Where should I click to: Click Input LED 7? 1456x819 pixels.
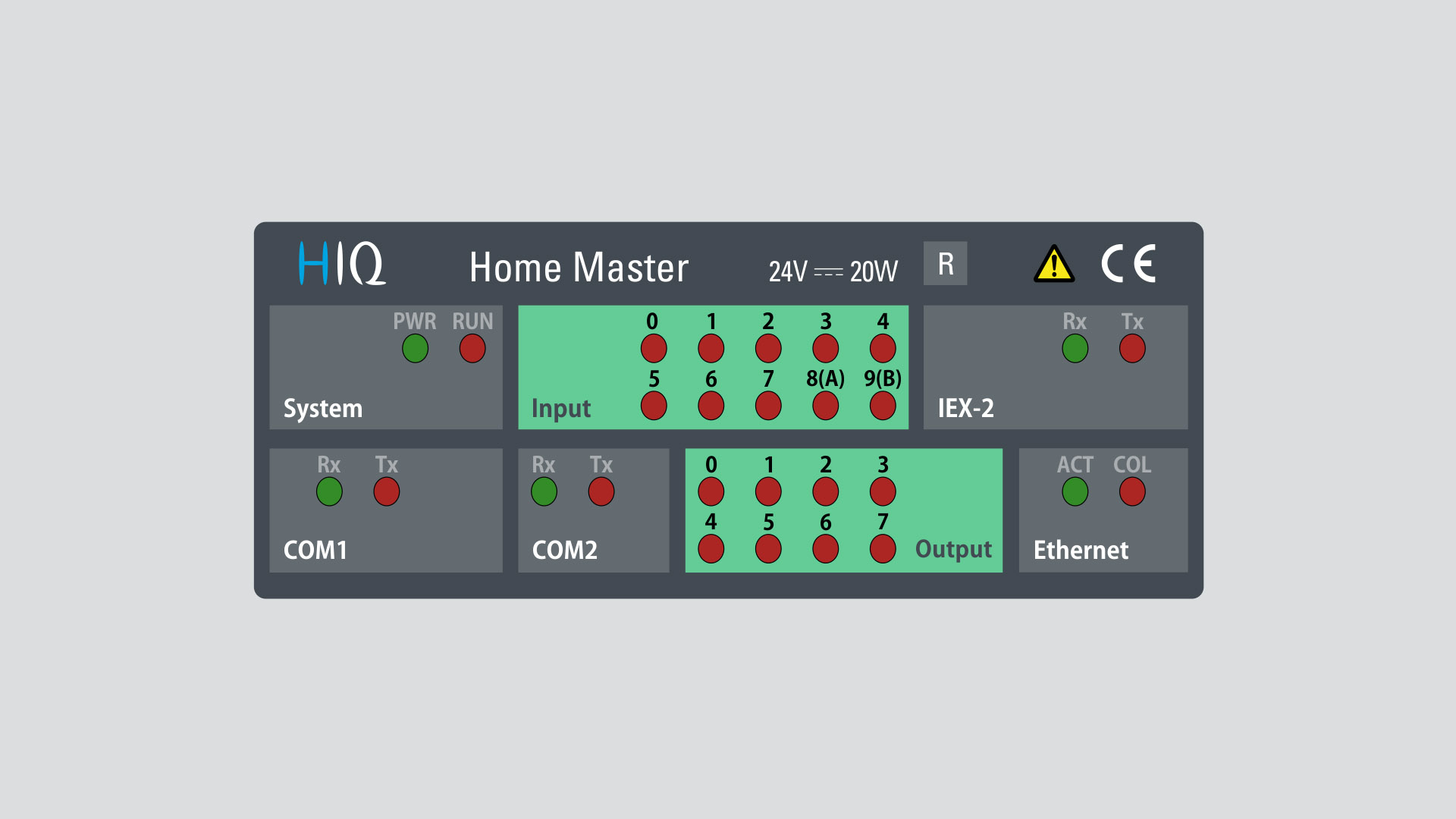point(768,406)
